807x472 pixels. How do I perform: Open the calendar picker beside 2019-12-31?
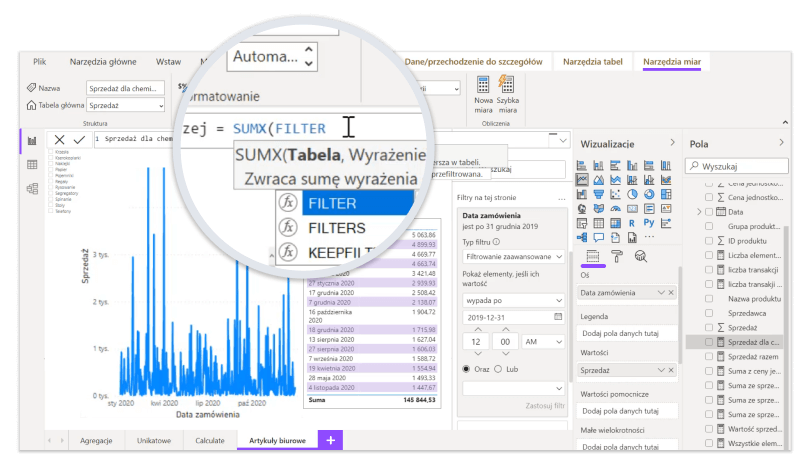click(558, 317)
